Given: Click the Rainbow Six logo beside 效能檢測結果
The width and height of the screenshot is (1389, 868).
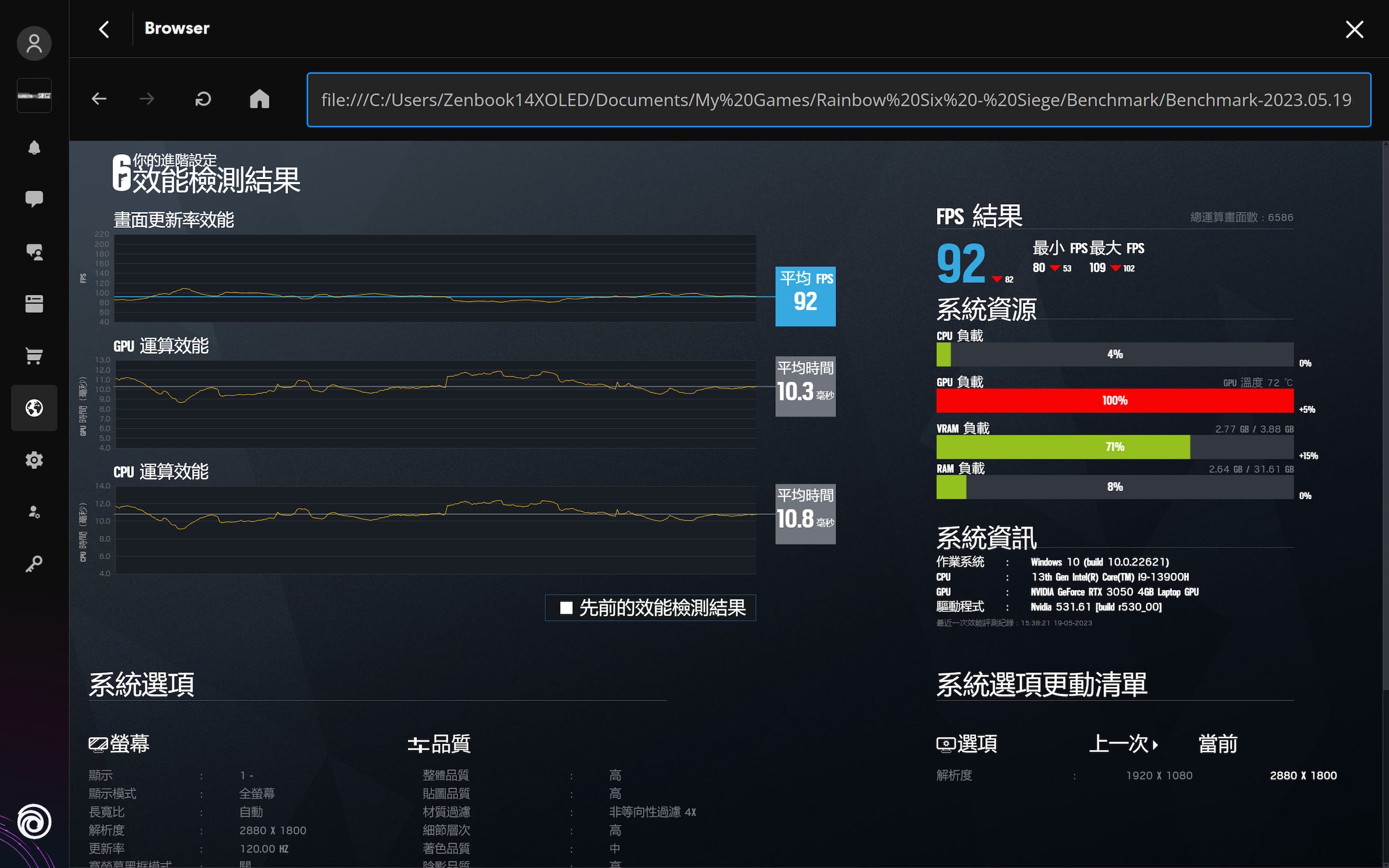Looking at the screenshot, I should tap(121, 172).
